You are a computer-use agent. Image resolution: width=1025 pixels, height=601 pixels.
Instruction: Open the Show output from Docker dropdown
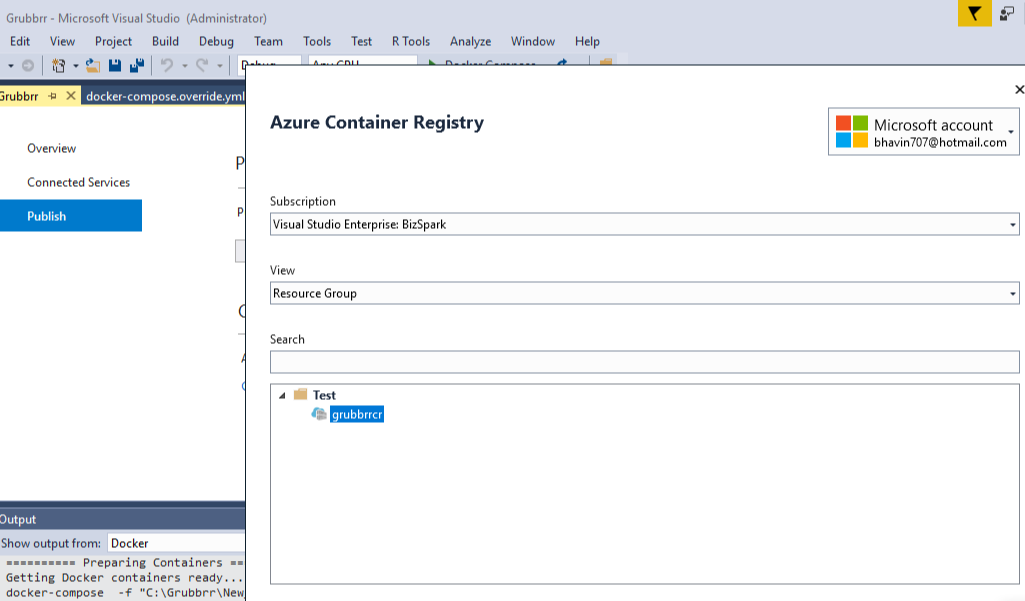point(176,543)
